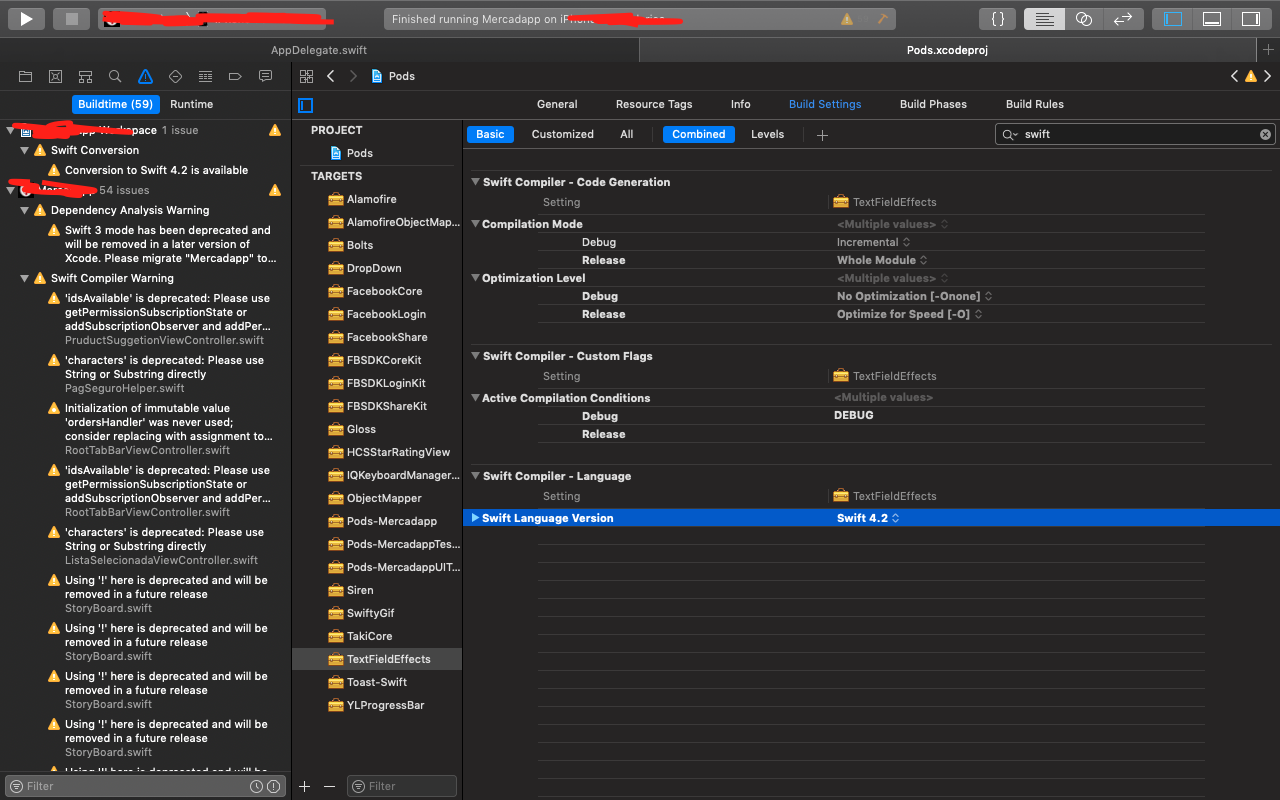Open the Report navigator speech bubble icon
The image size is (1280, 800).
(x=265, y=76)
